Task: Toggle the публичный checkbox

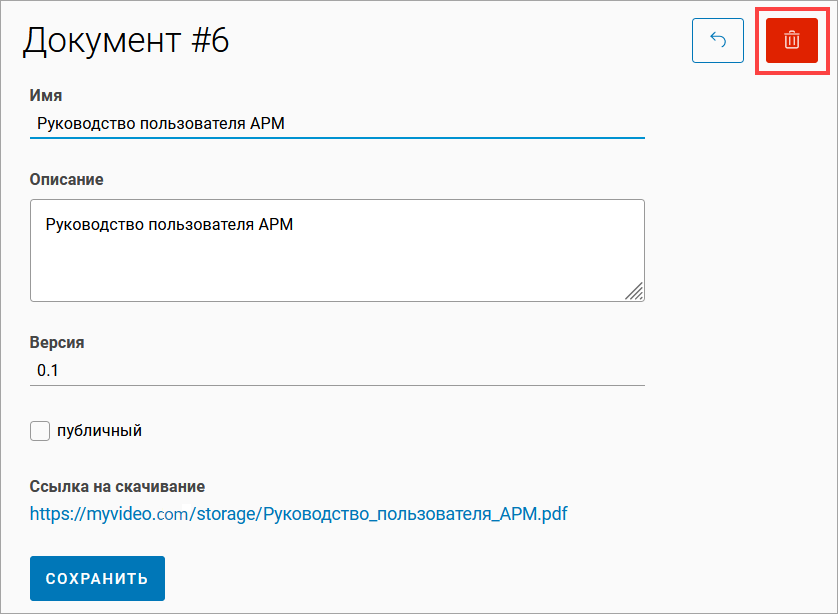Action: 40,431
